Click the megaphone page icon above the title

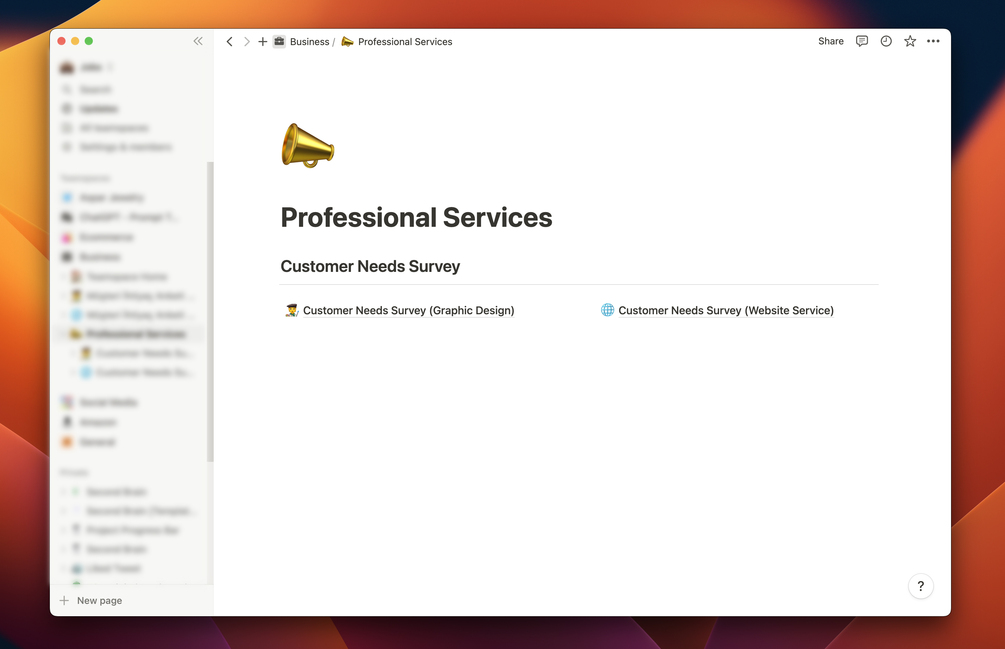click(305, 145)
